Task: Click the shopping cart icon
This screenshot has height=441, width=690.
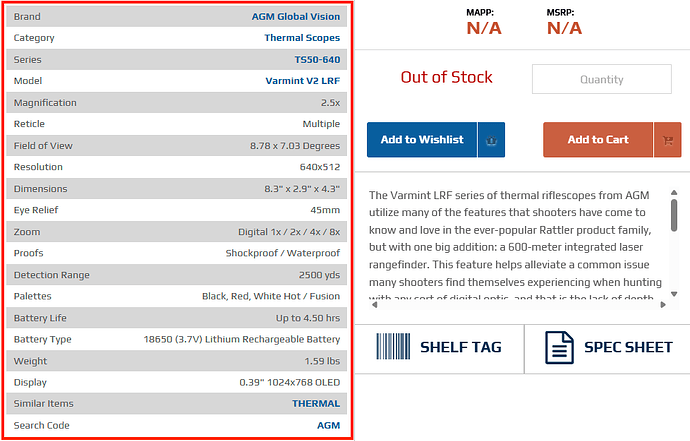Action: tap(667, 140)
